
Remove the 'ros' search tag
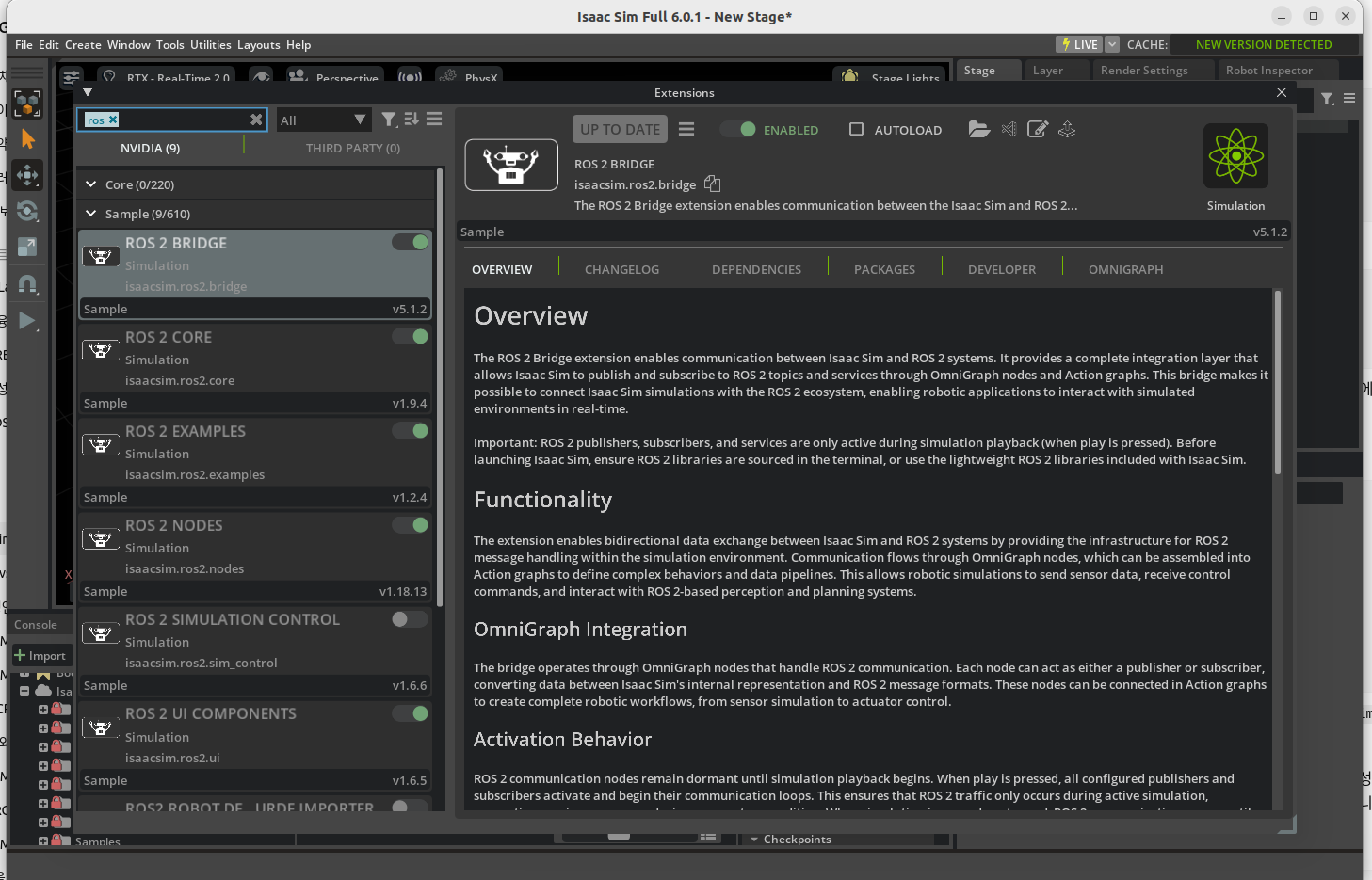113,120
